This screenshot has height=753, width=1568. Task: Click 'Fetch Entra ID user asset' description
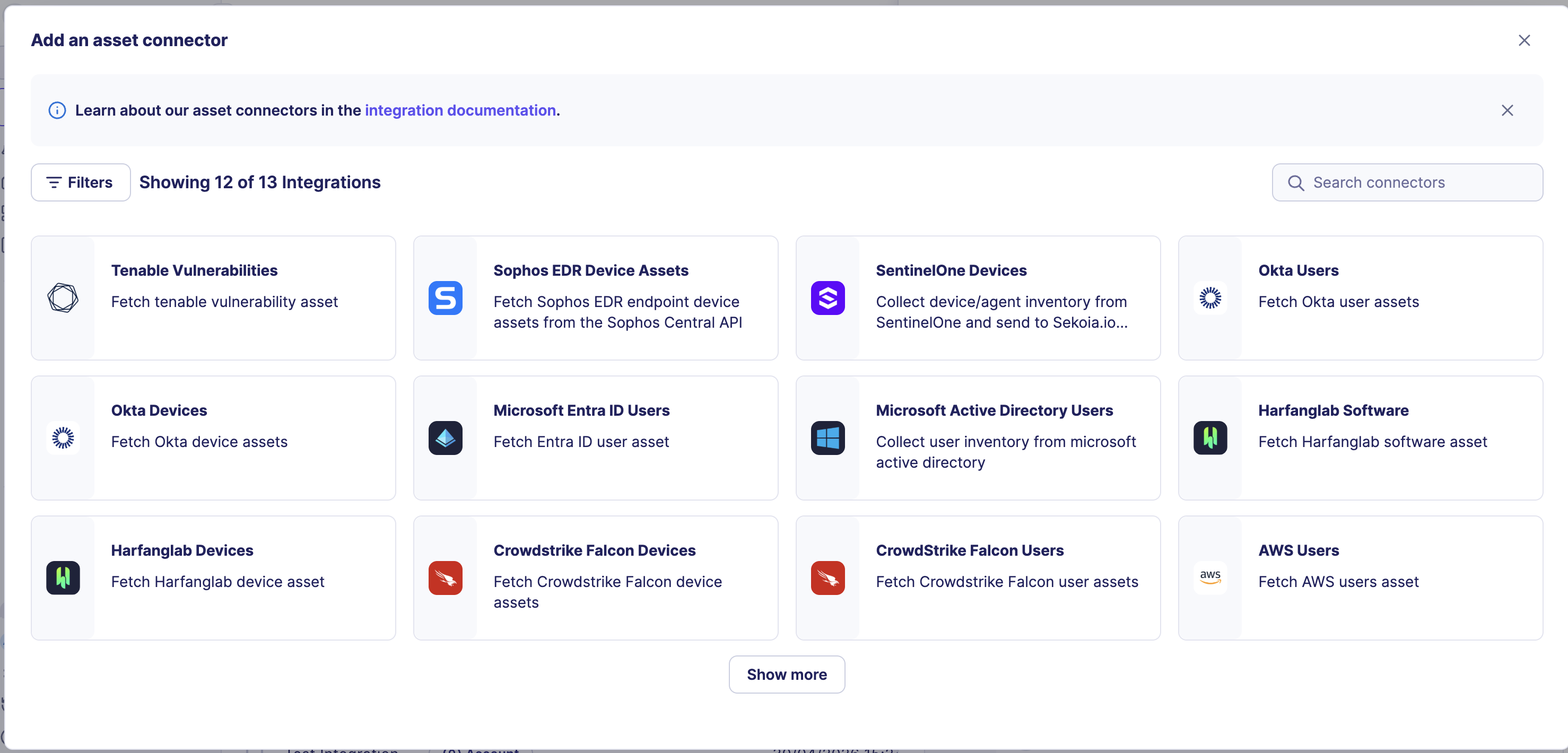[581, 442]
